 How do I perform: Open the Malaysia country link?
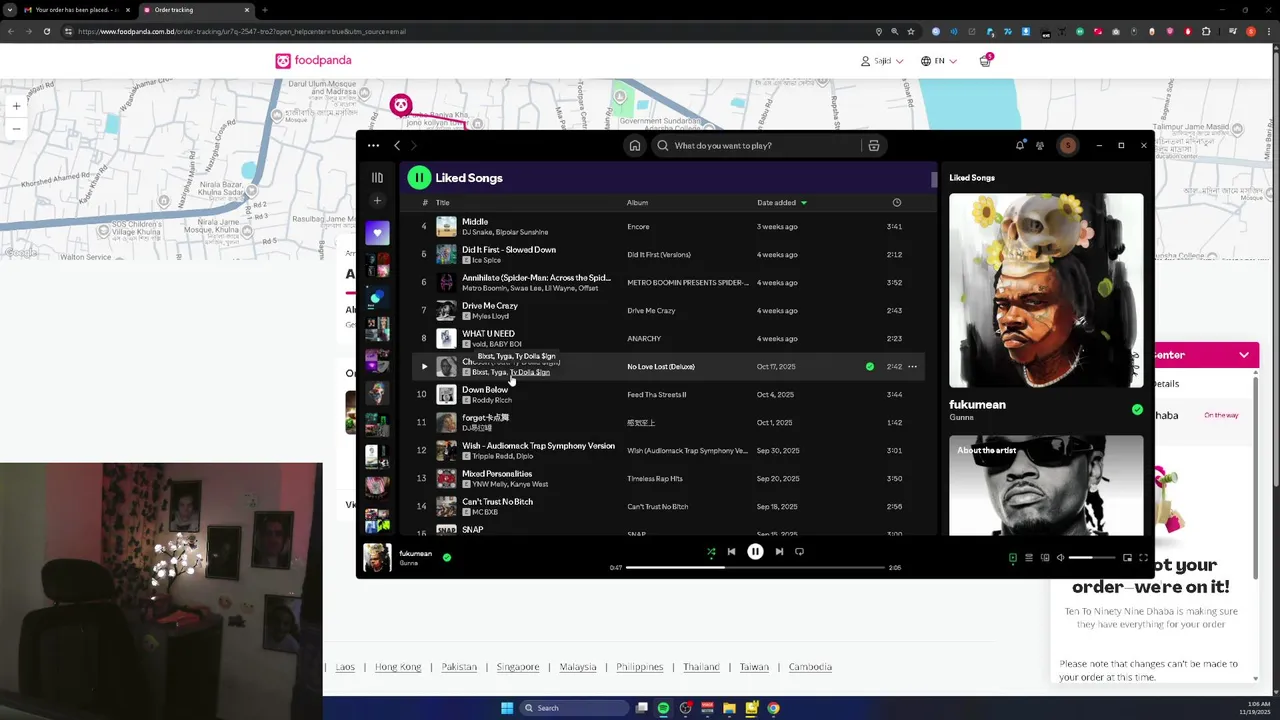(x=578, y=667)
